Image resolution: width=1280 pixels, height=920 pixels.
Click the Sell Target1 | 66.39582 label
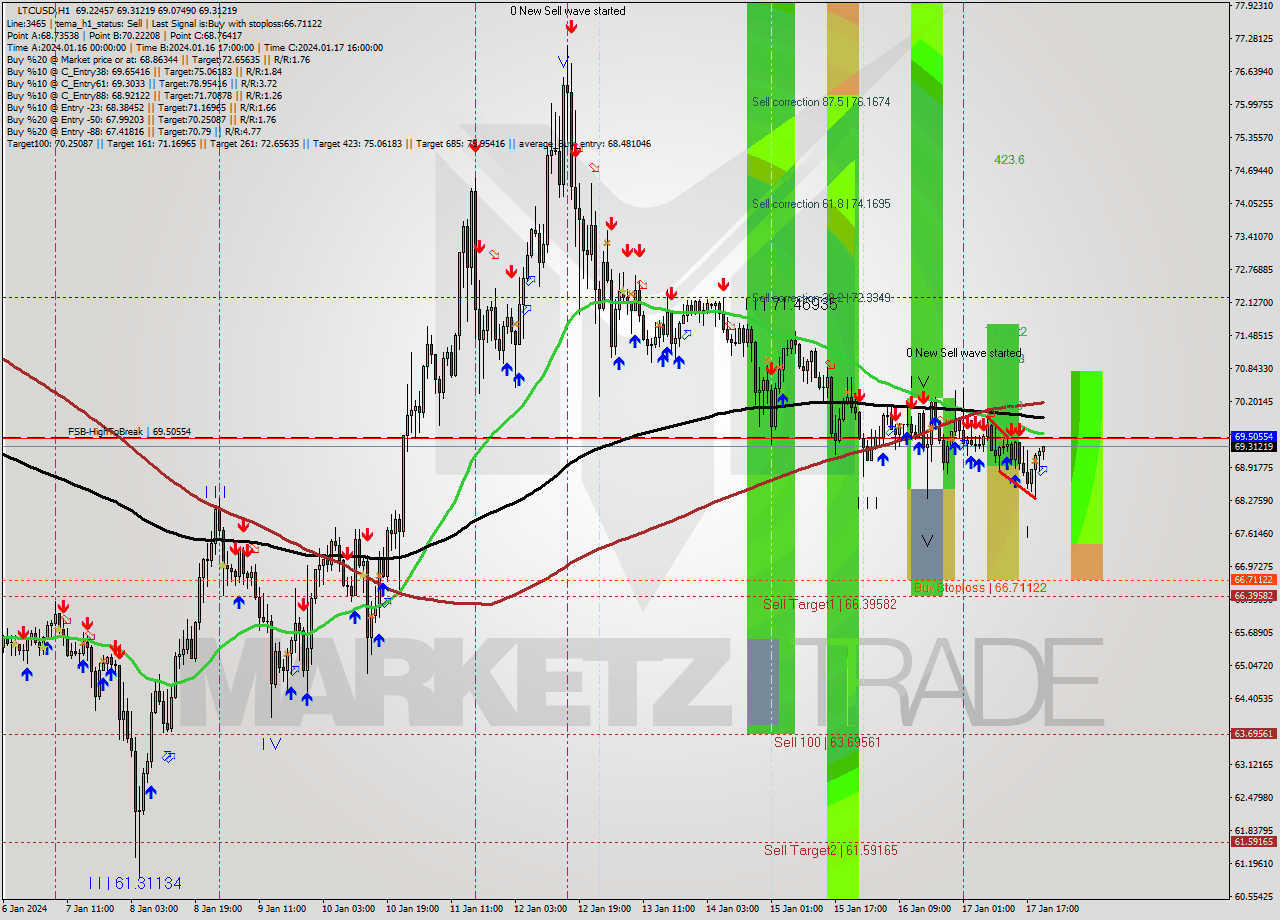[830, 605]
